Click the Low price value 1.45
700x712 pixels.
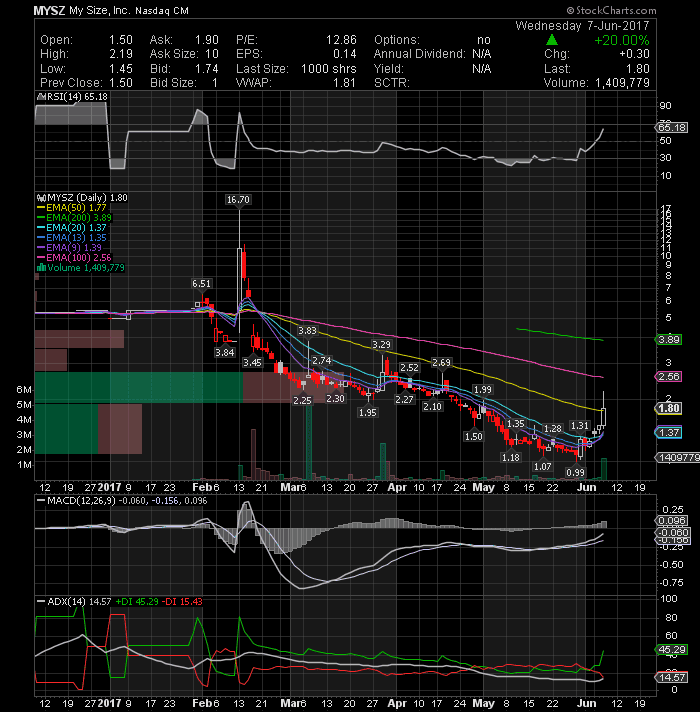coord(121,69)
